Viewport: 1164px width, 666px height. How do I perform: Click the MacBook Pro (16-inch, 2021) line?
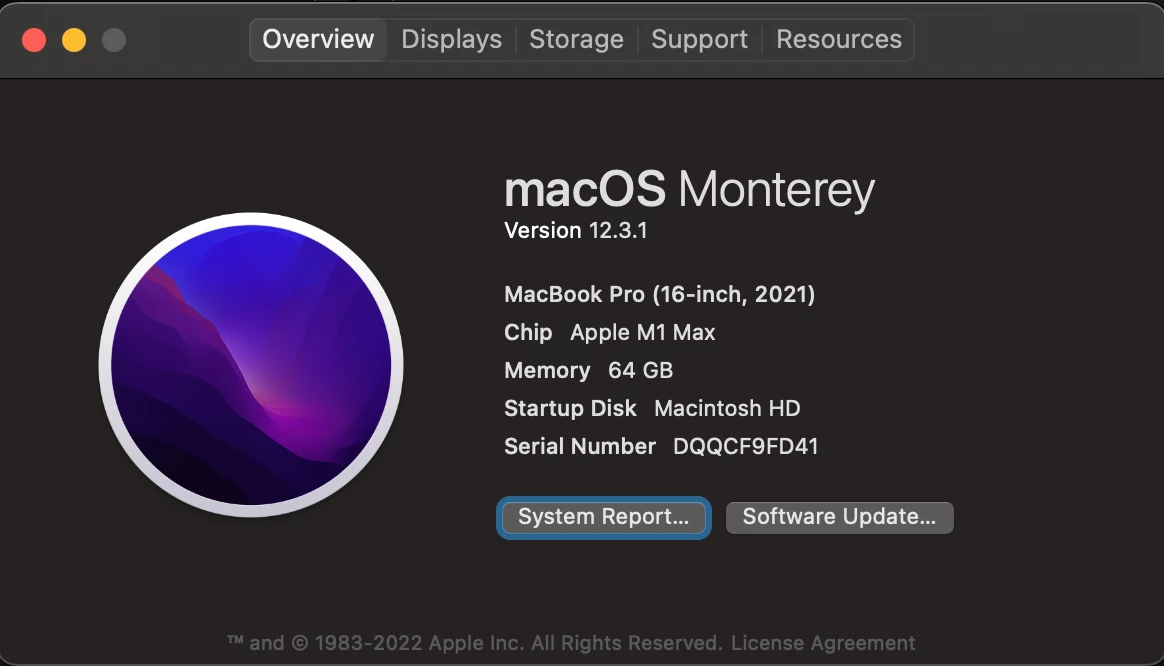point(659,295)
